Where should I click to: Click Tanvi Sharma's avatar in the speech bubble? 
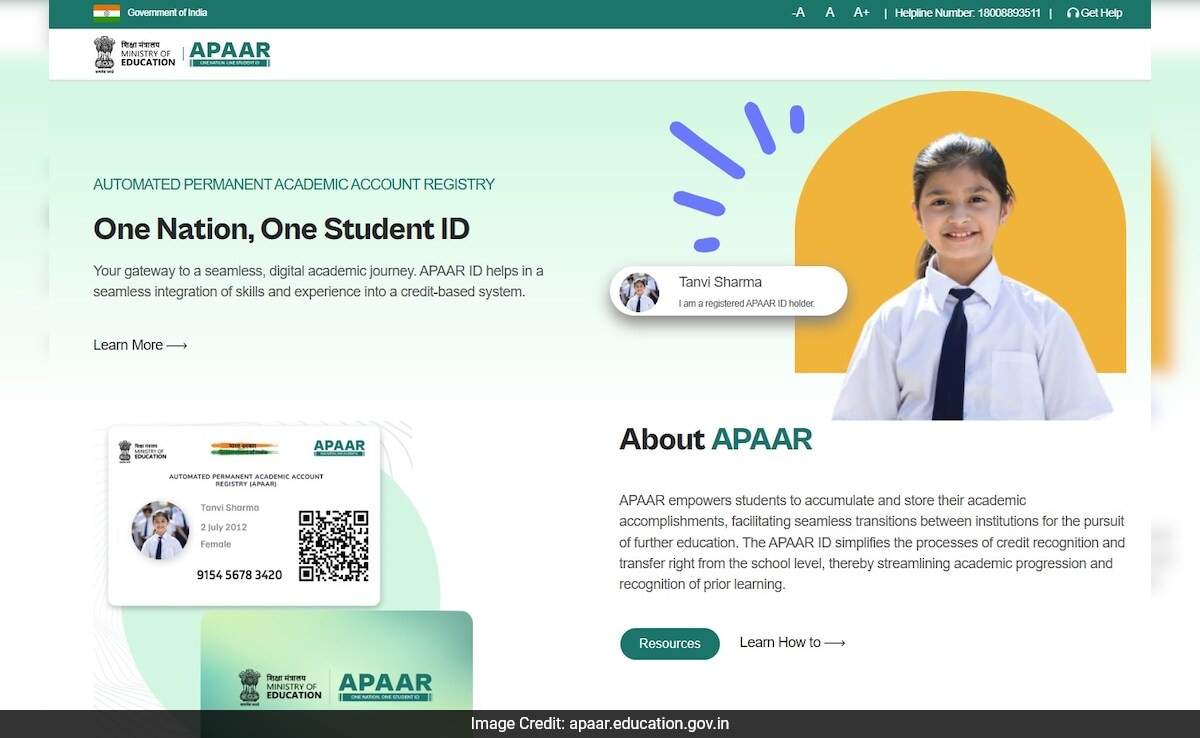639,291
